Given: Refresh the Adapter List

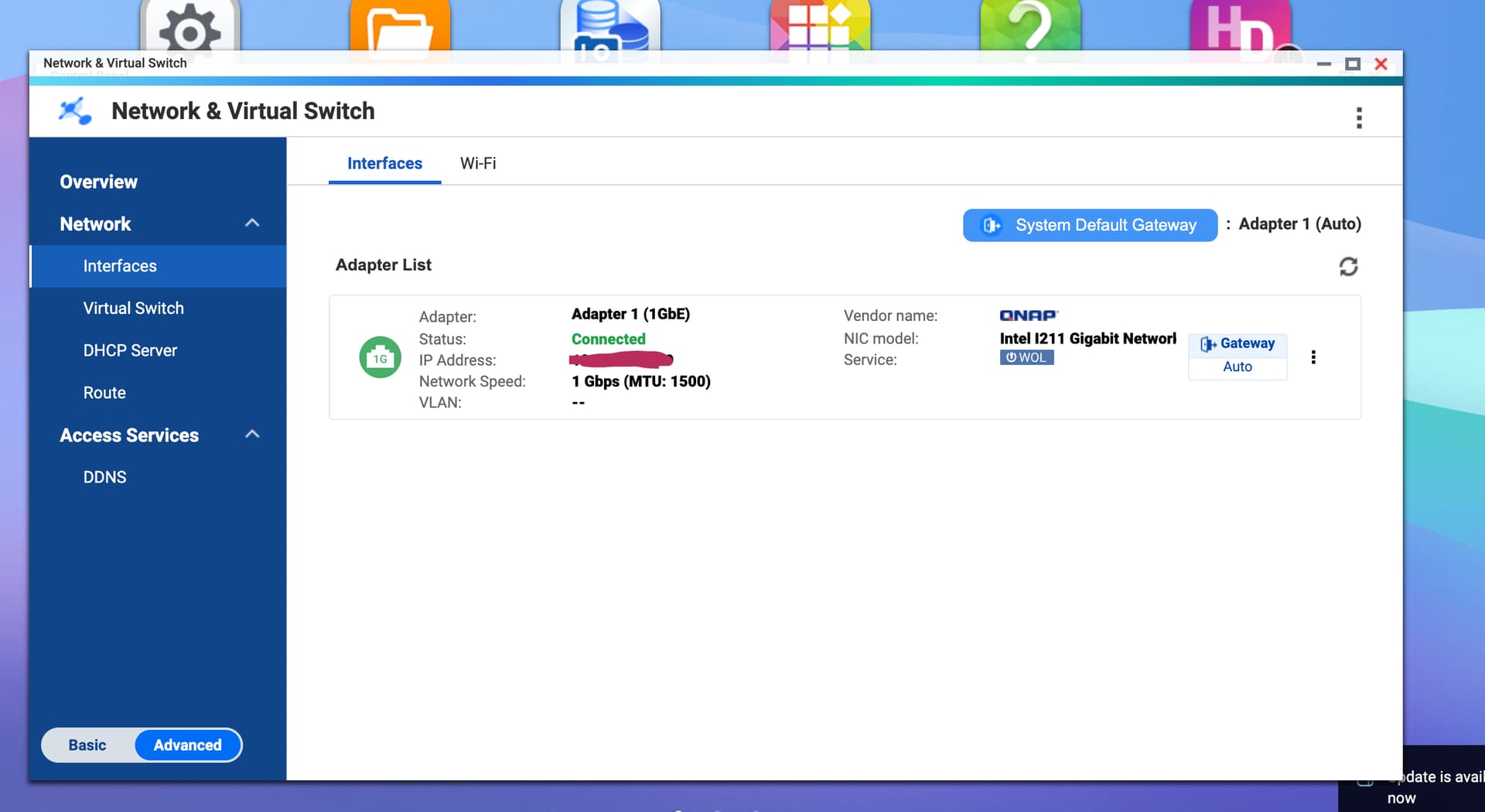Looking at the screenshot, I should pyautogui.click(x=1348, y=266).
